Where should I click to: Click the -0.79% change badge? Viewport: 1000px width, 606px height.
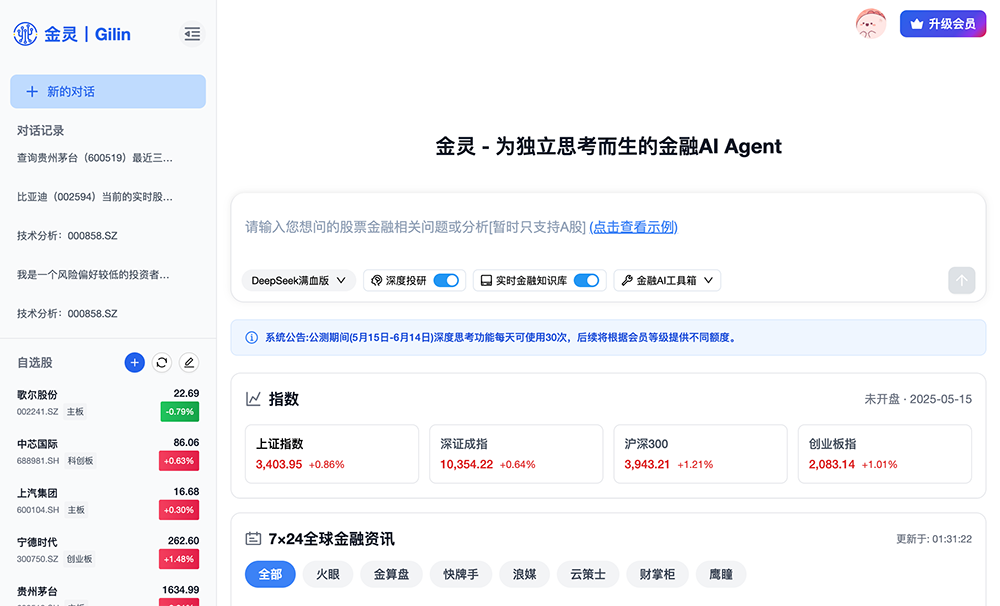point(179,411)
